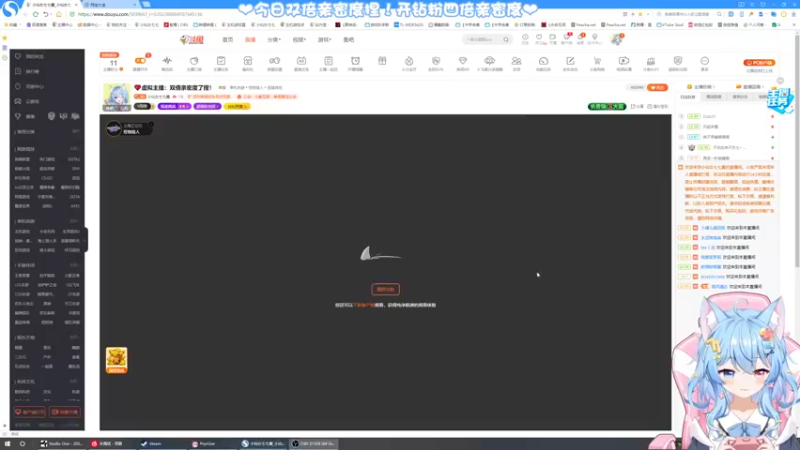
Task: Open user avatar in site header
Action: pyautogui.click(x=617, y=39)
